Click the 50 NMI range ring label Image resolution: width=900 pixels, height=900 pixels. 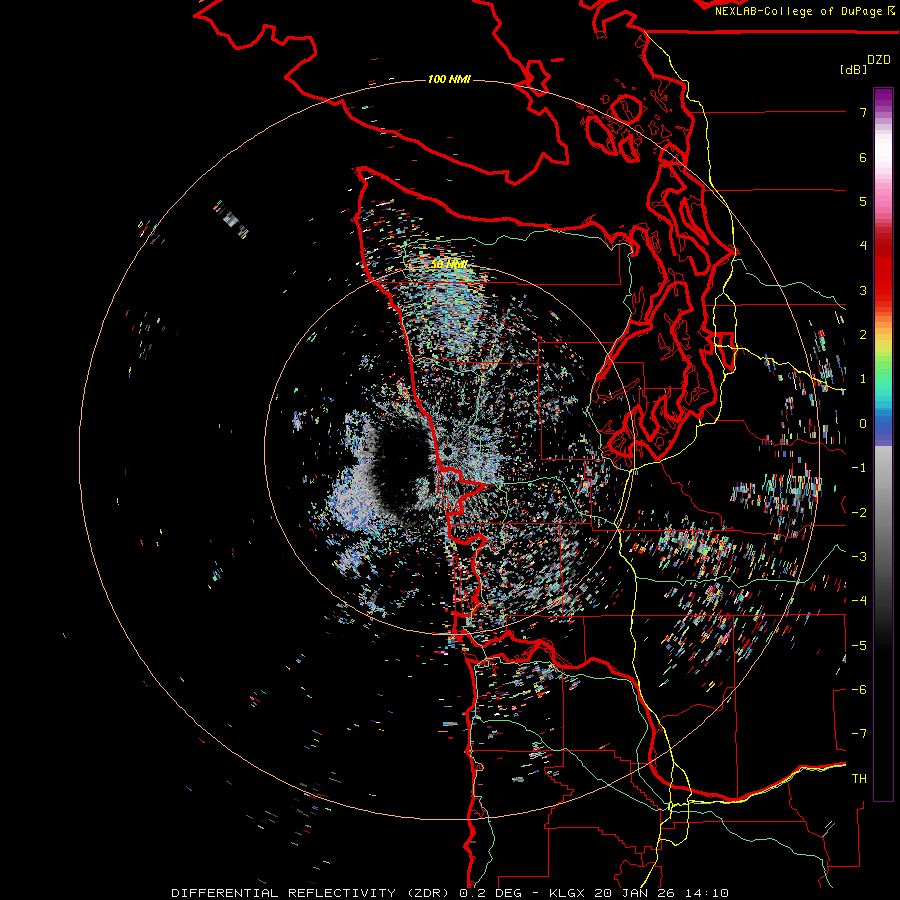449,265
